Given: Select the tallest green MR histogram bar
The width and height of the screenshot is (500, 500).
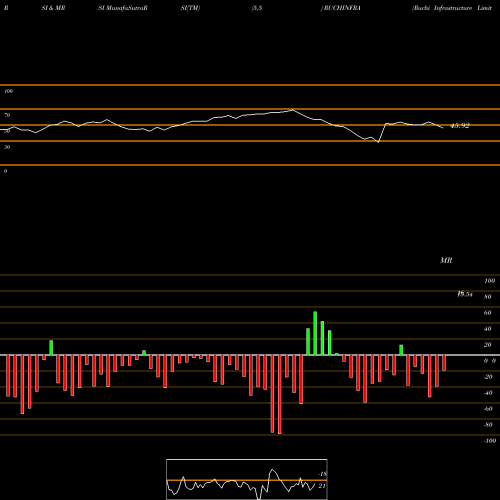Looking at the screenshot, I should [315, 333].
